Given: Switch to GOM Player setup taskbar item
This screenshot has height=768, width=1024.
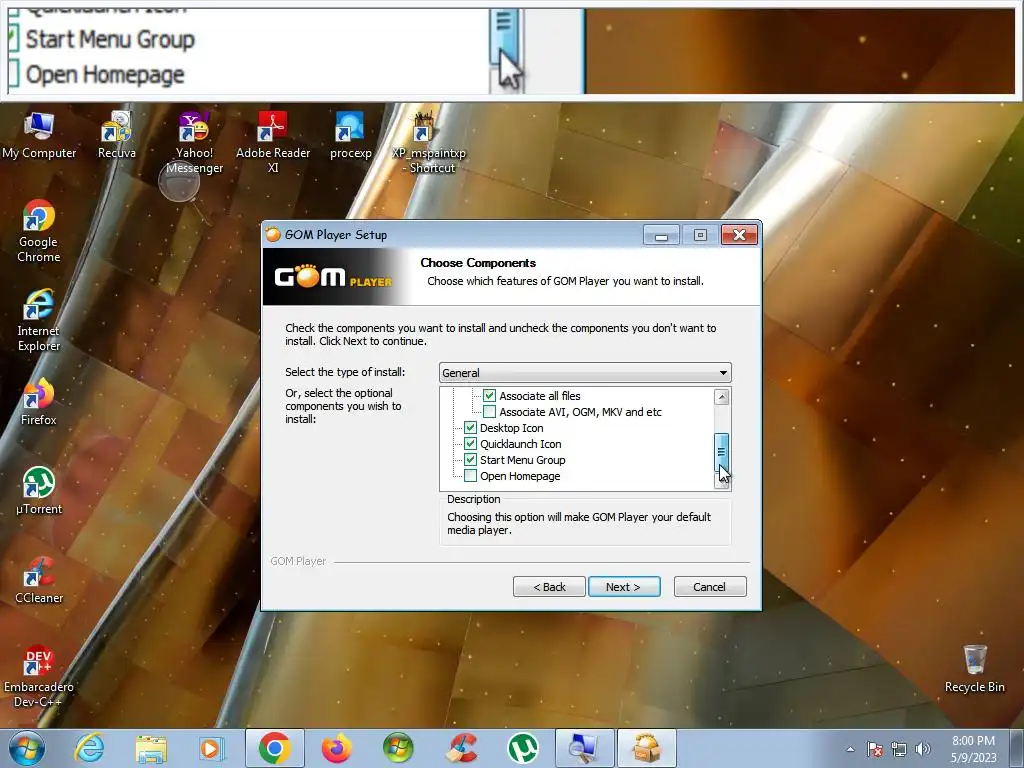Looking at the screenshot, I should (x=647, y=748).
